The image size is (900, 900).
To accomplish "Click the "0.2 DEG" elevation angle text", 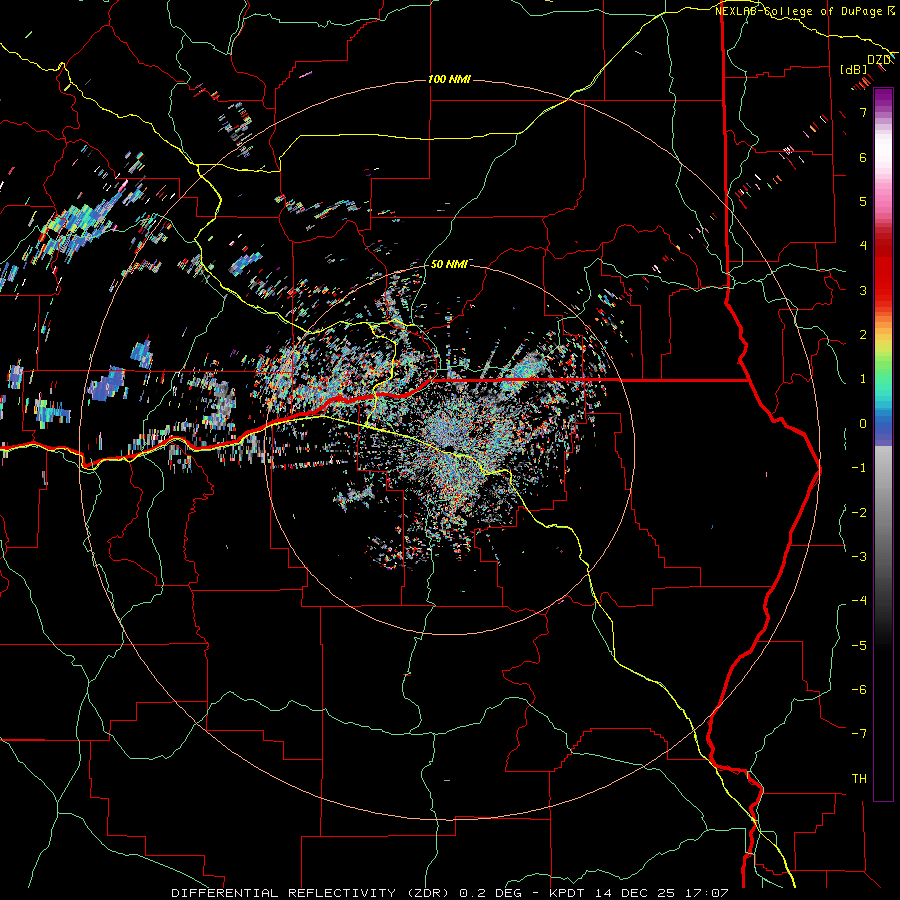I will (x=491, y=893).
